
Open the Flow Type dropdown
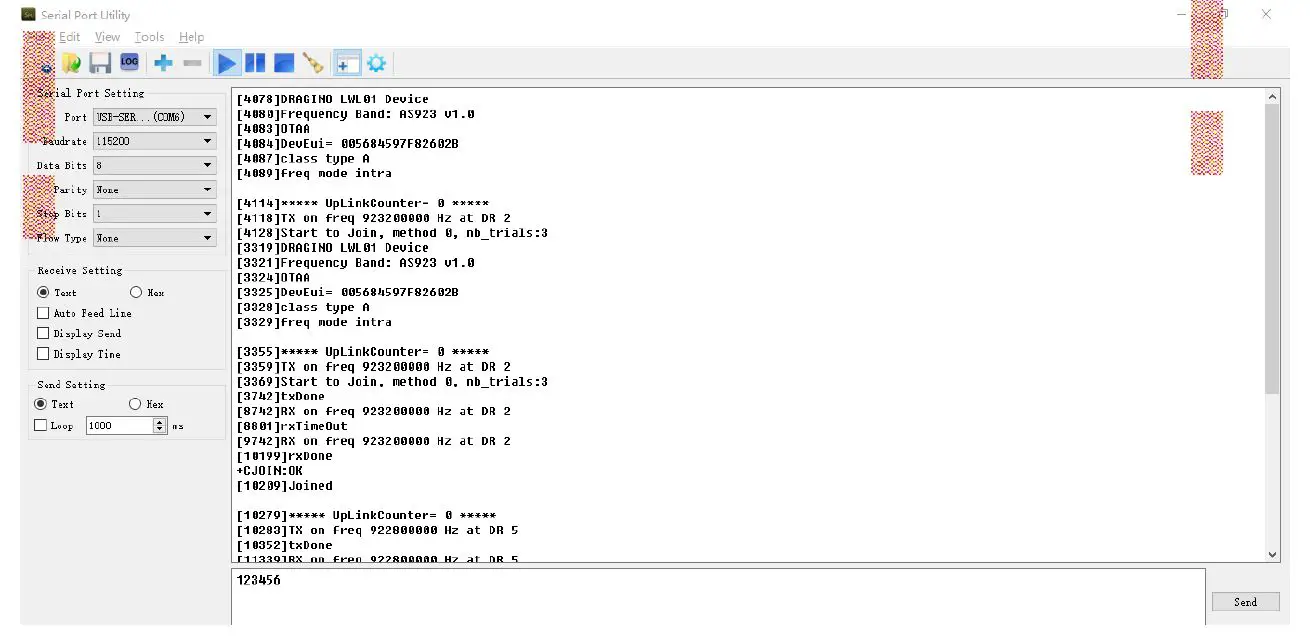pos(155,238)
